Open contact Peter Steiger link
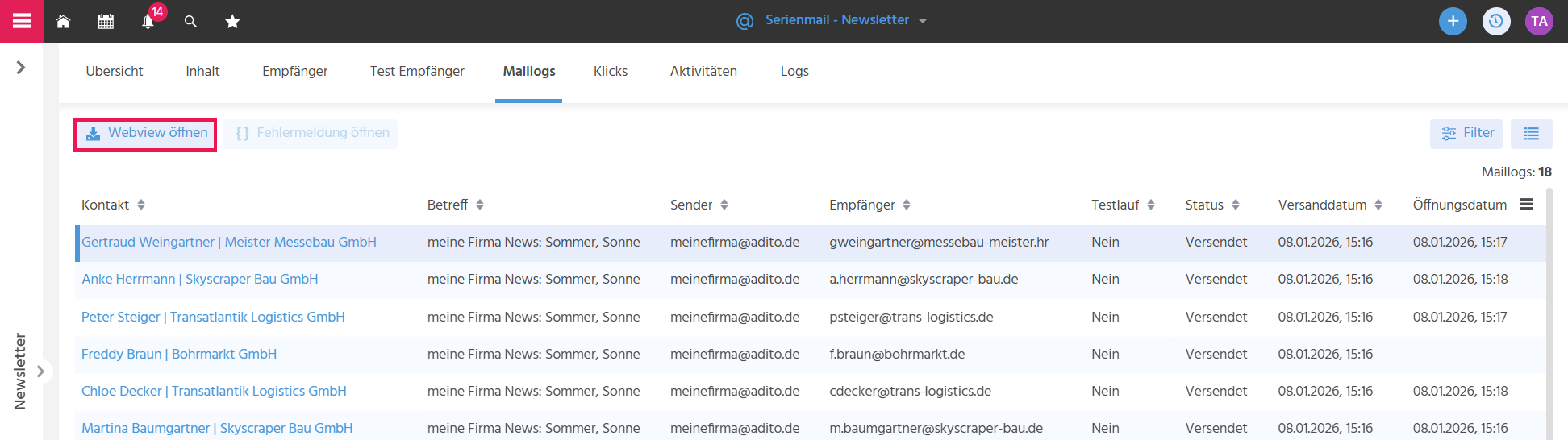Image resolution: width=1568 pixels, height=440 pixels. point(213,317)
